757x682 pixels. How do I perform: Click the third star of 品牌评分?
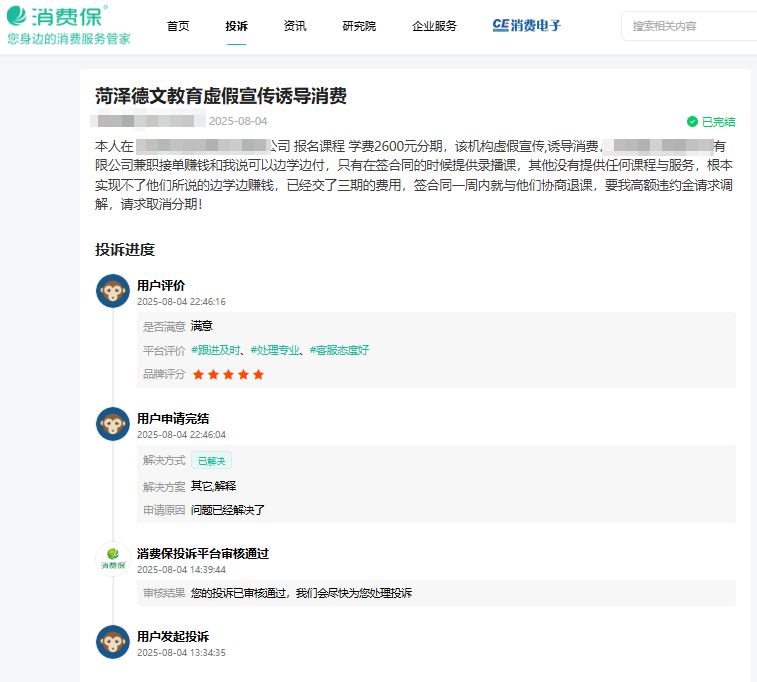tap(228, 375)
